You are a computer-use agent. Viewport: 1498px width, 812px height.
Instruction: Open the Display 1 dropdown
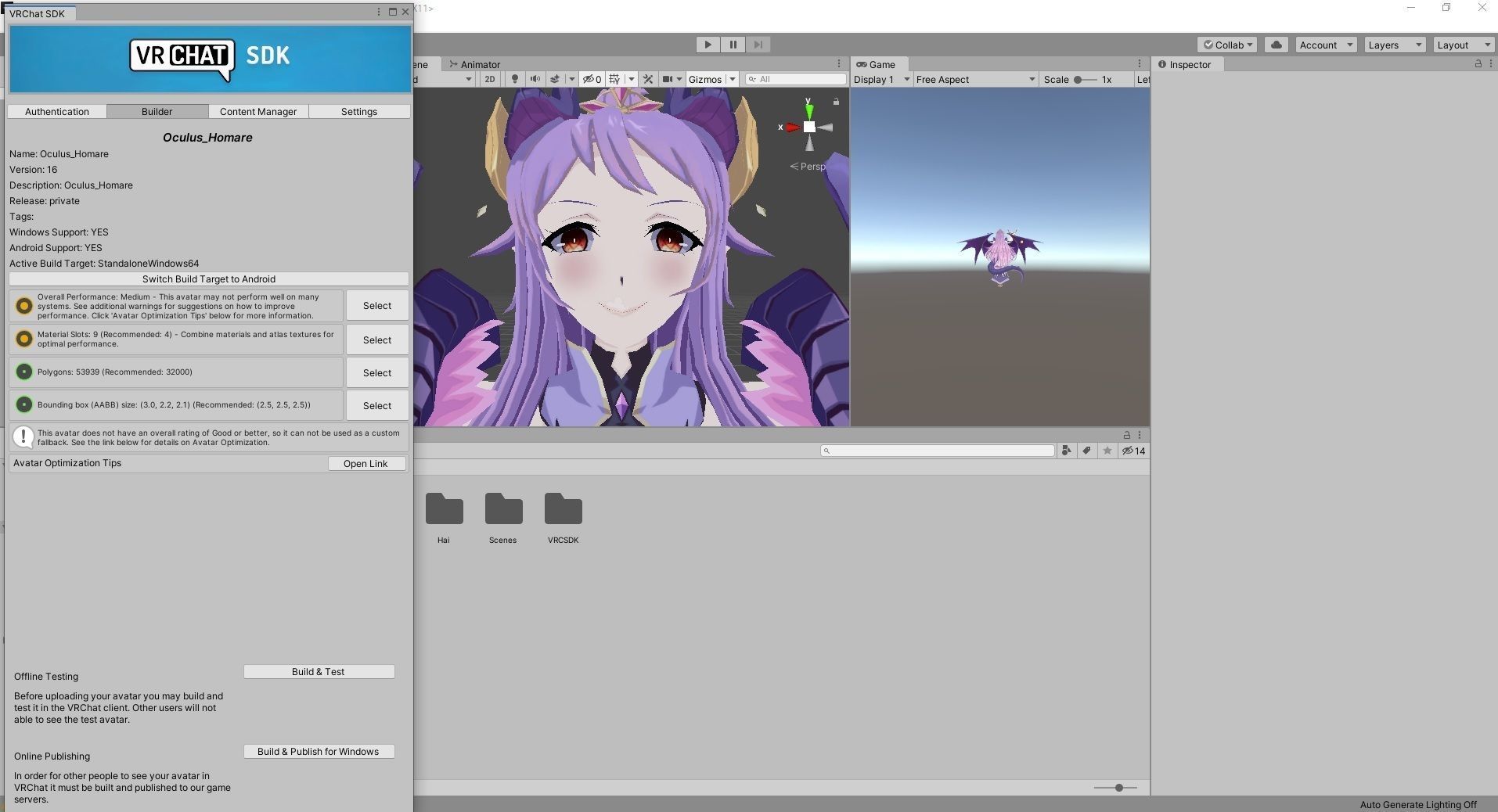(880, 79)
